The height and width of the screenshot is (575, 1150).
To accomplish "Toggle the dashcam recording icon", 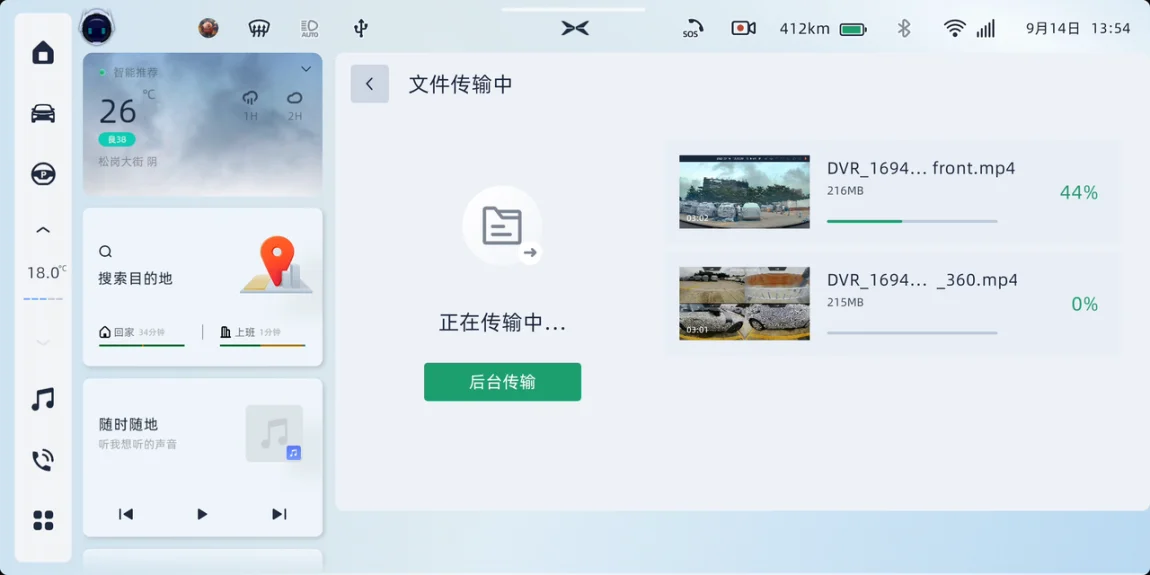I will (x=743, y=29).
